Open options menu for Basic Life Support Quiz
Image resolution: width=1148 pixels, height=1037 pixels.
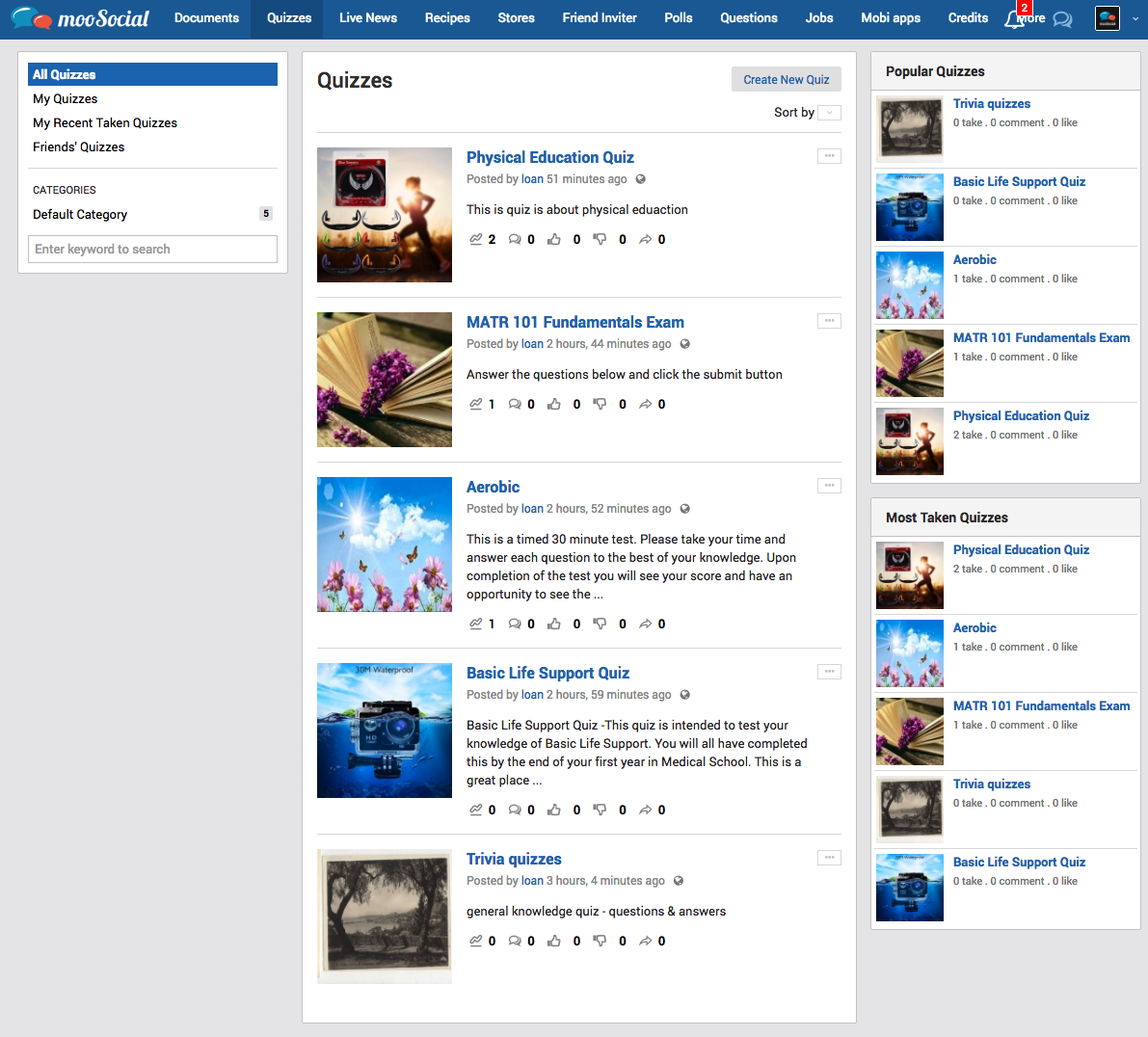[829, 671]
